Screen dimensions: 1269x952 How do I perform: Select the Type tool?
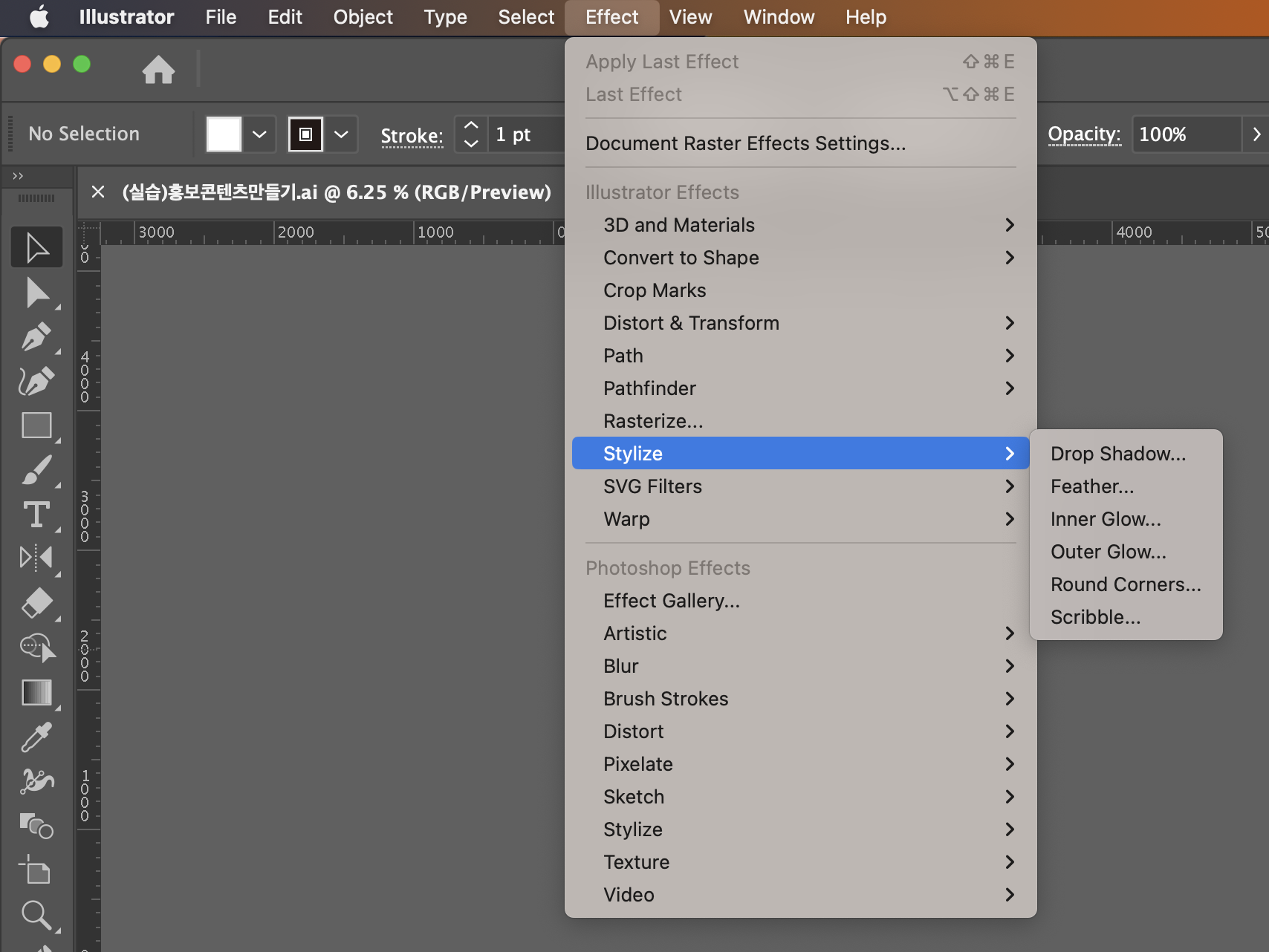click(x=36, y=514)
